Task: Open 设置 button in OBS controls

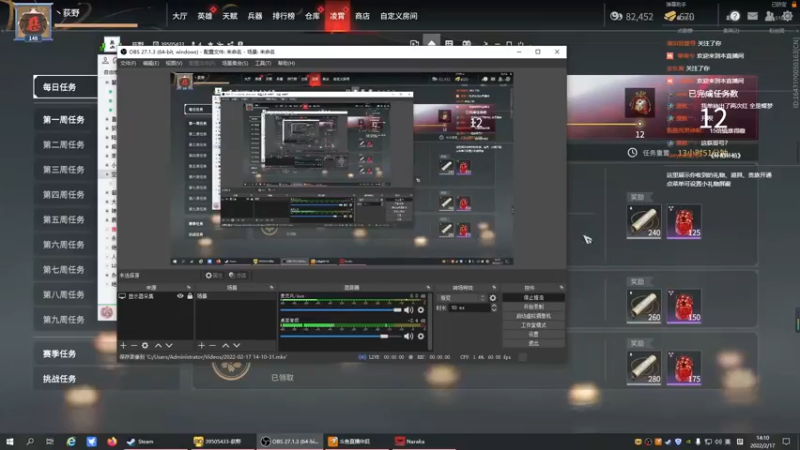Action: pyautogui.click(x=533, y=334)
